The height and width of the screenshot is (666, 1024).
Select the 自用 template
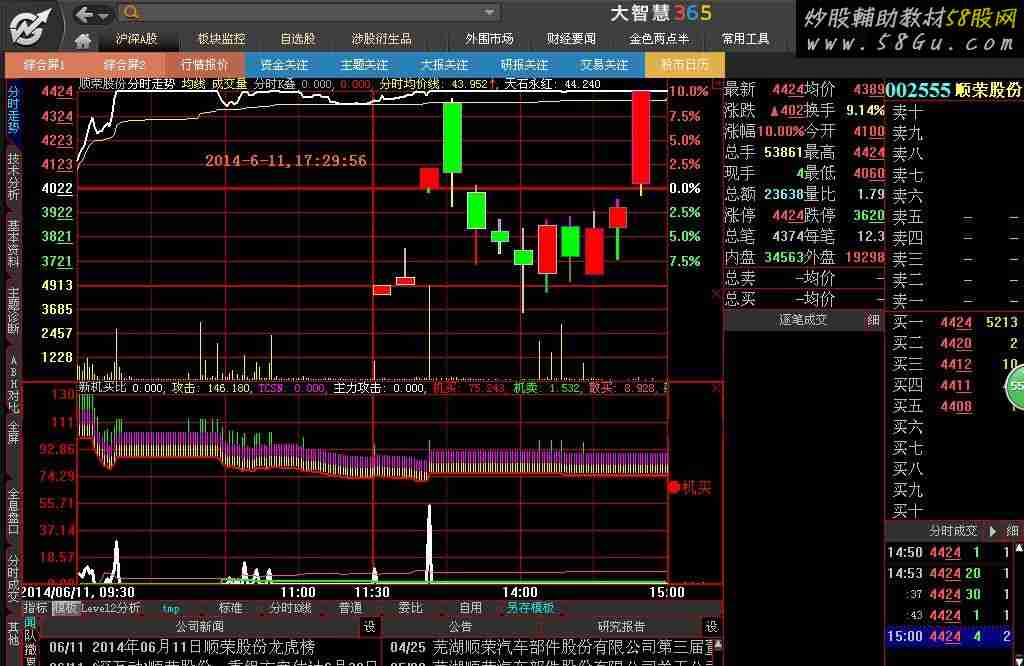pos(470,608)
